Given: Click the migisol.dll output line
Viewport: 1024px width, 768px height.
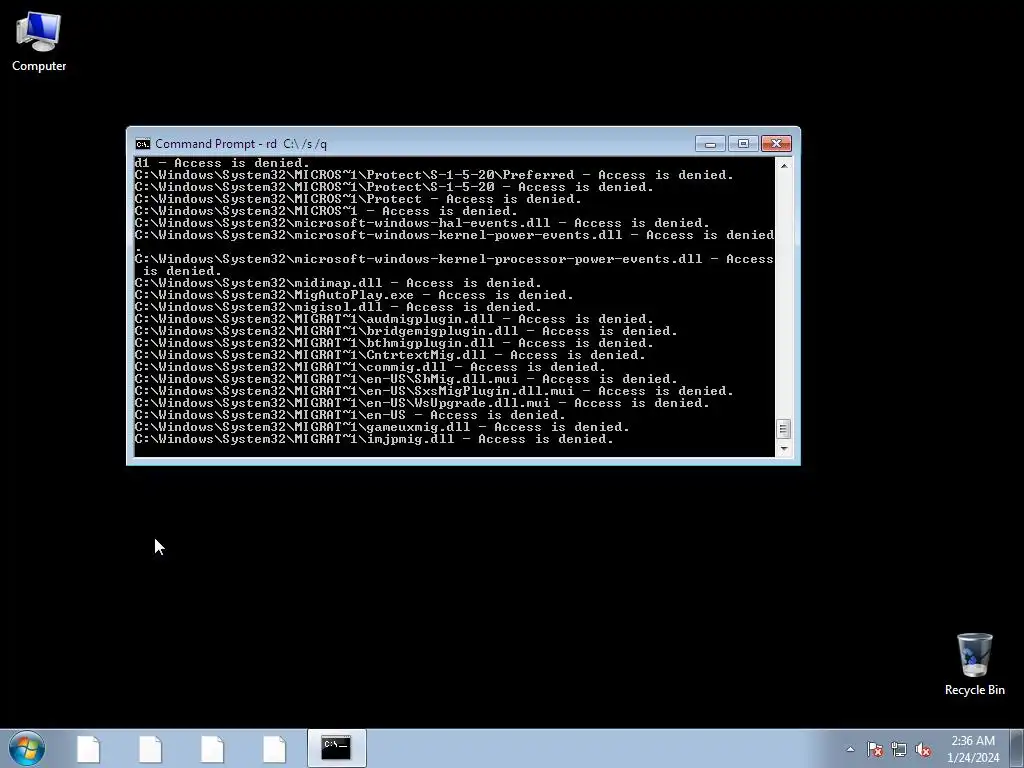Looking at the screenshot, I should click(x=338, y=307).
